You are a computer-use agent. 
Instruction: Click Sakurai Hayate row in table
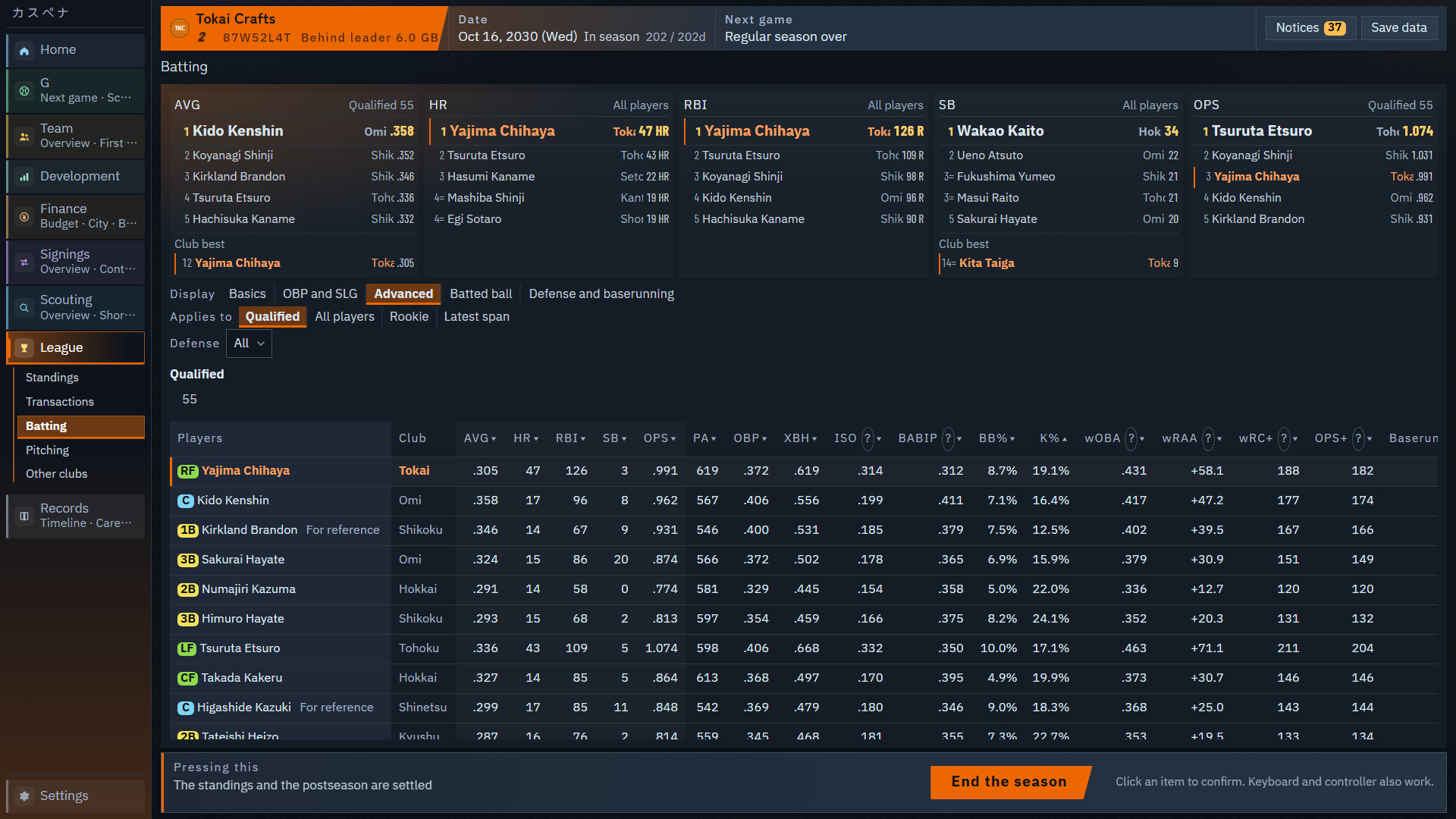point(804,560)
